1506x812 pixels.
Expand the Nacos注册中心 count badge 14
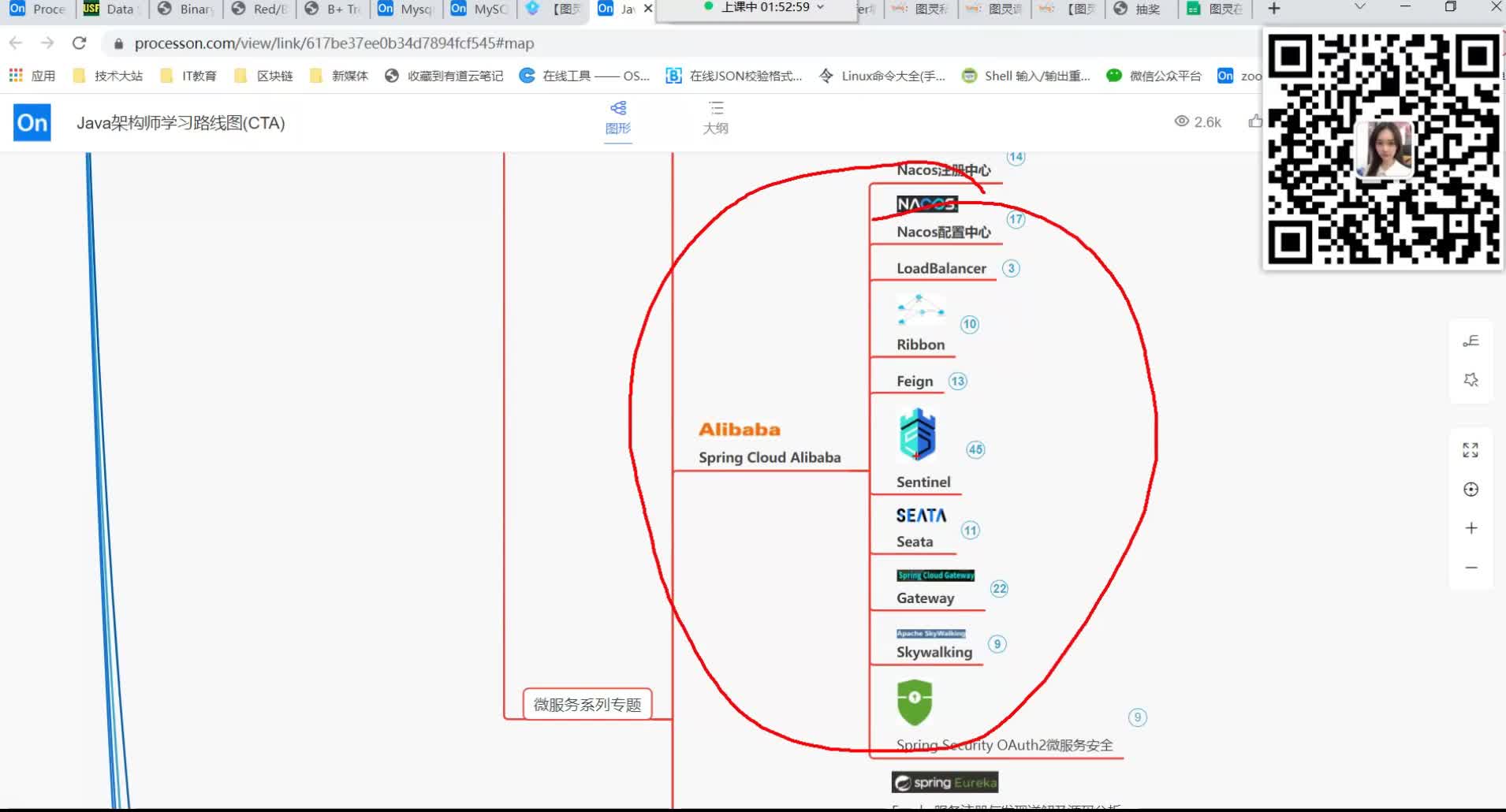(1016, 157)
